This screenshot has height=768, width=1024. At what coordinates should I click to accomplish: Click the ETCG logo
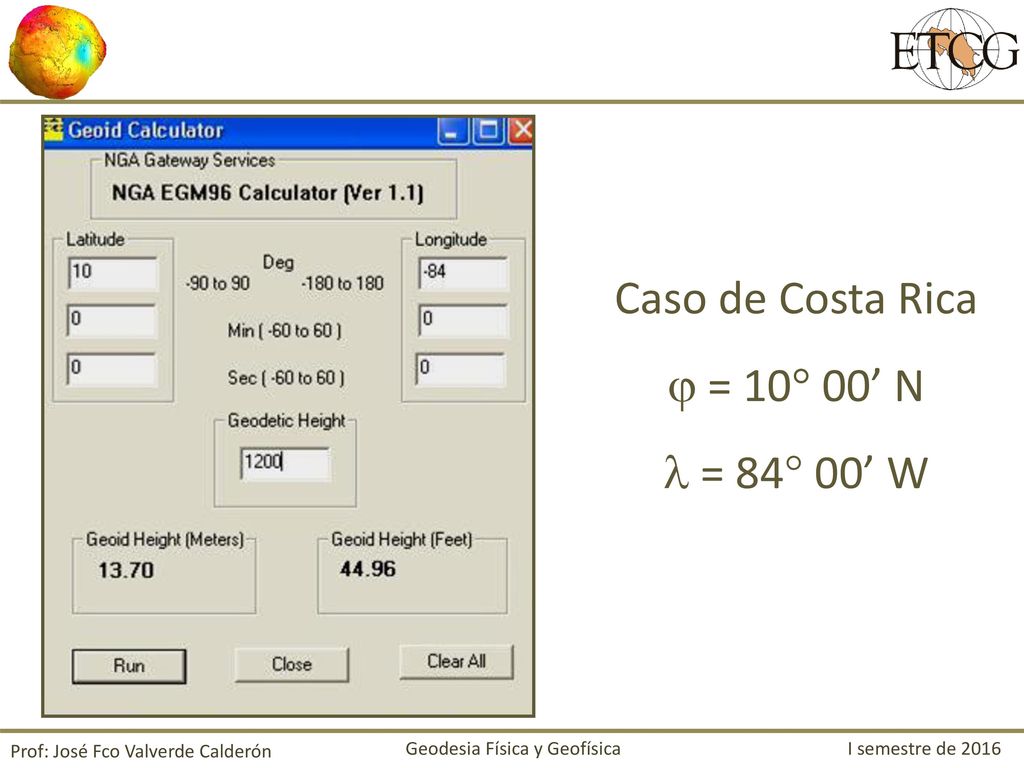click(955, 50)
